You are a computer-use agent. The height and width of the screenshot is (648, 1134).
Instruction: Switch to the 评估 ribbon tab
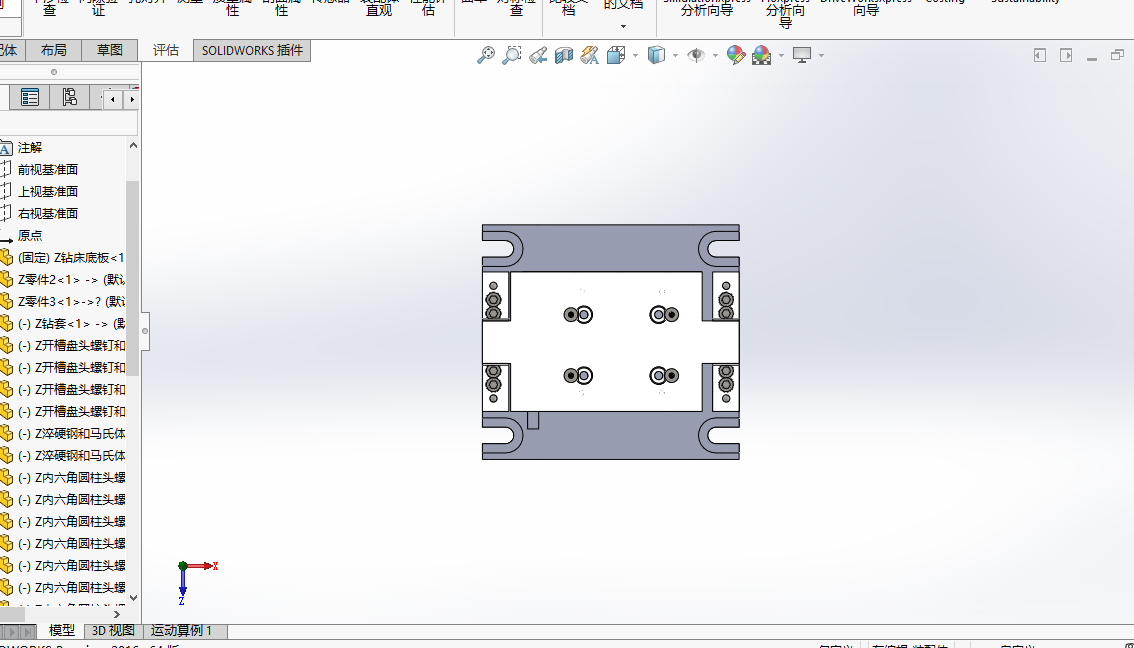pyautogui.click(x=166, y=50)
